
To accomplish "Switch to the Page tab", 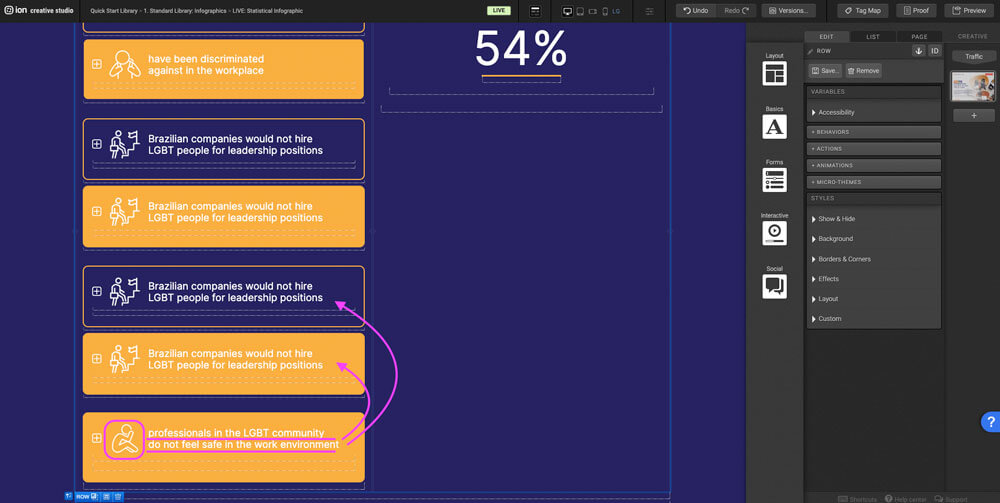I will [x=918, y=36].
